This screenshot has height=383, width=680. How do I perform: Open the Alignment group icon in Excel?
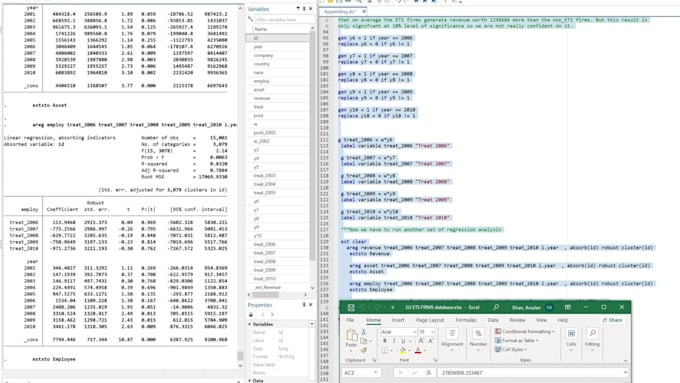(452, 334)
